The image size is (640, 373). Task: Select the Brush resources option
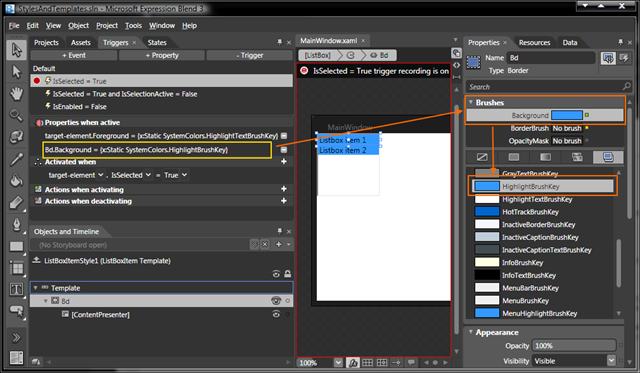click(x=608, y=157)
